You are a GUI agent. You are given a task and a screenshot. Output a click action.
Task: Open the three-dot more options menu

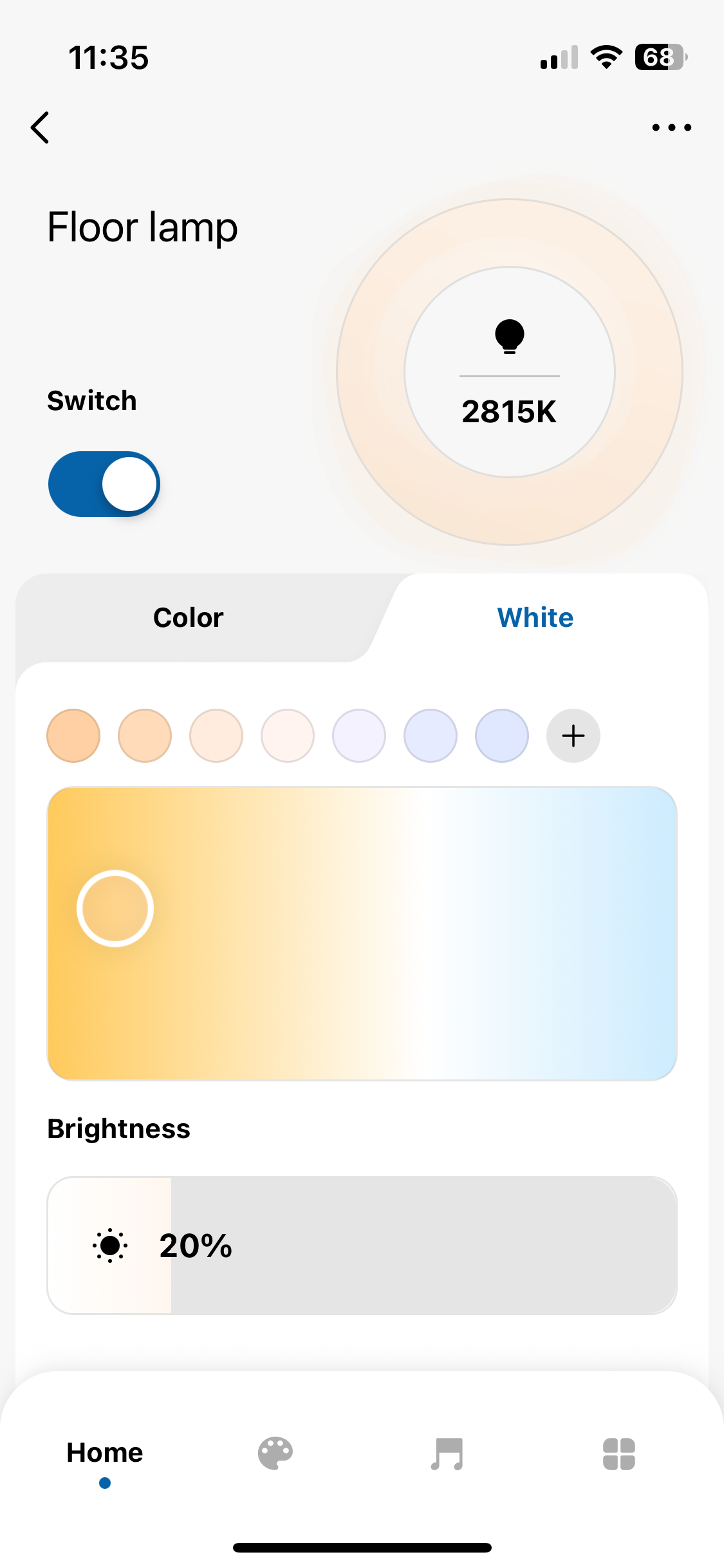671,127
